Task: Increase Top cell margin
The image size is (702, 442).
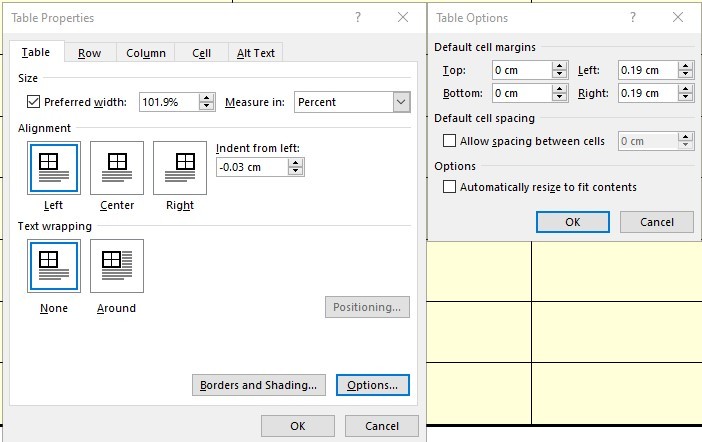Action: 559,66
